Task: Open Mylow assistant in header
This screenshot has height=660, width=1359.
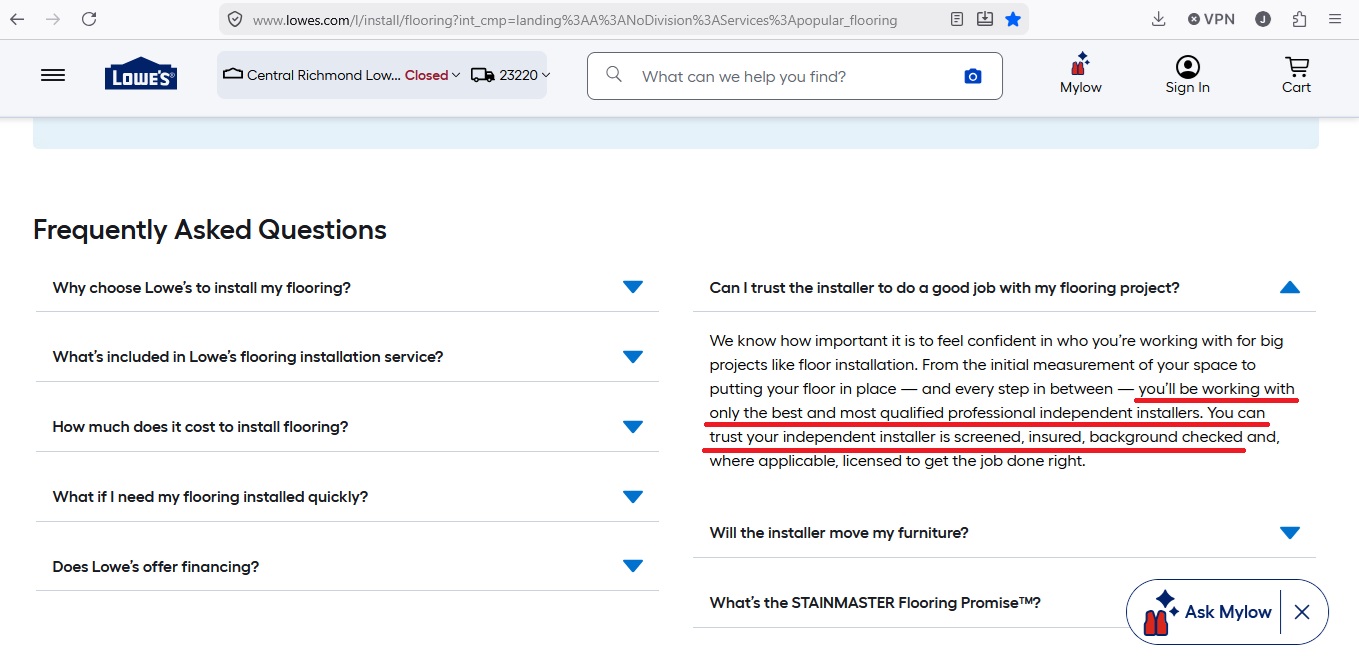Action: (1080, 75)
